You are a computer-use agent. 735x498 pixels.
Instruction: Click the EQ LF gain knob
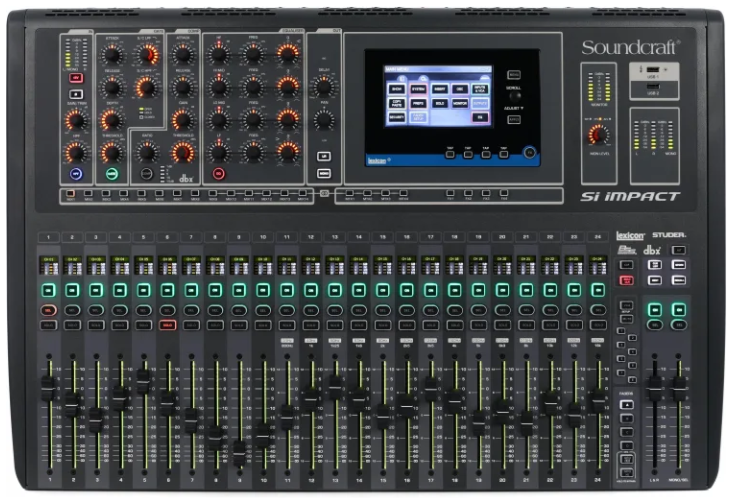coord(218,152)
